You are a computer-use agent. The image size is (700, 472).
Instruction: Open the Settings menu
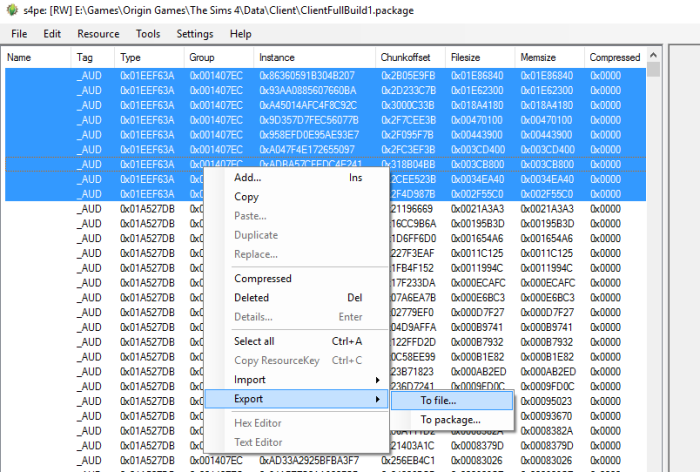tap(195, 34)
